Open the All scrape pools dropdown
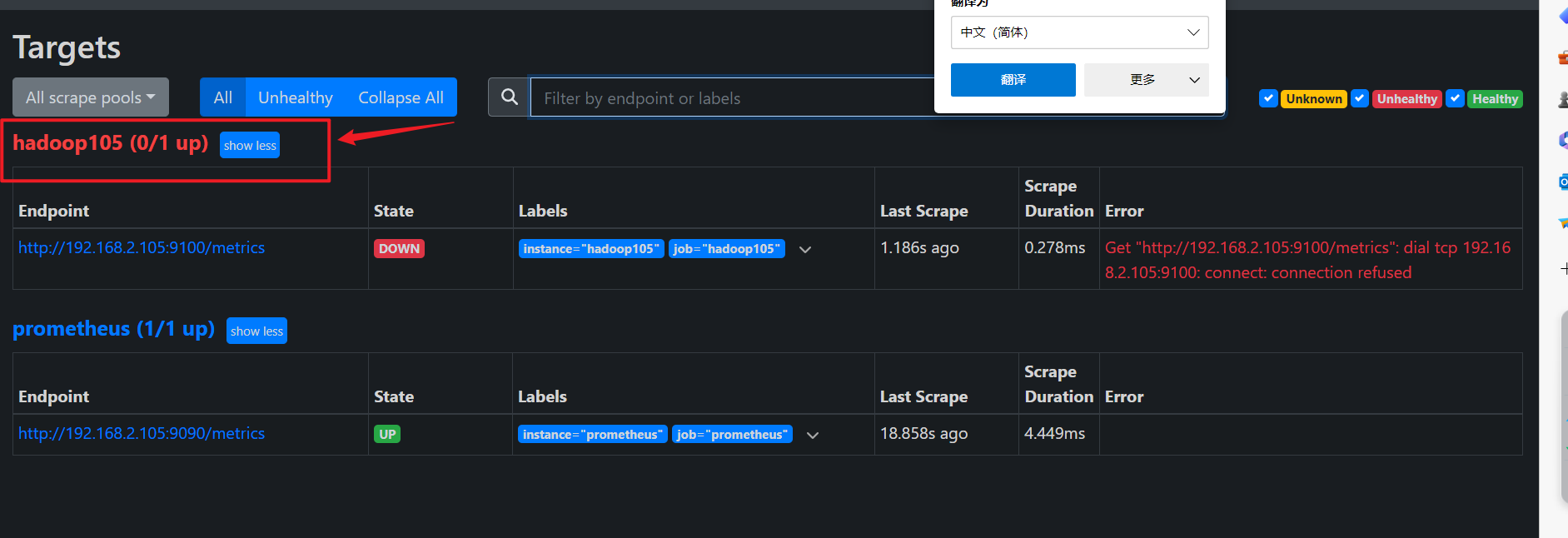Image resolution: width=1568 pixels, height=538 pixels. (x=91, y=97)
